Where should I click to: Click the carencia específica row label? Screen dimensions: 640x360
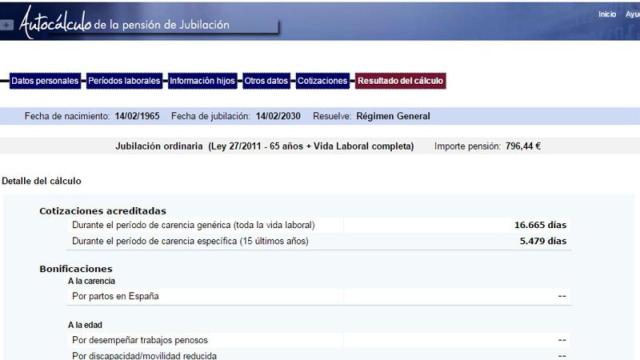pyautogui.click(x=190, y=241)
